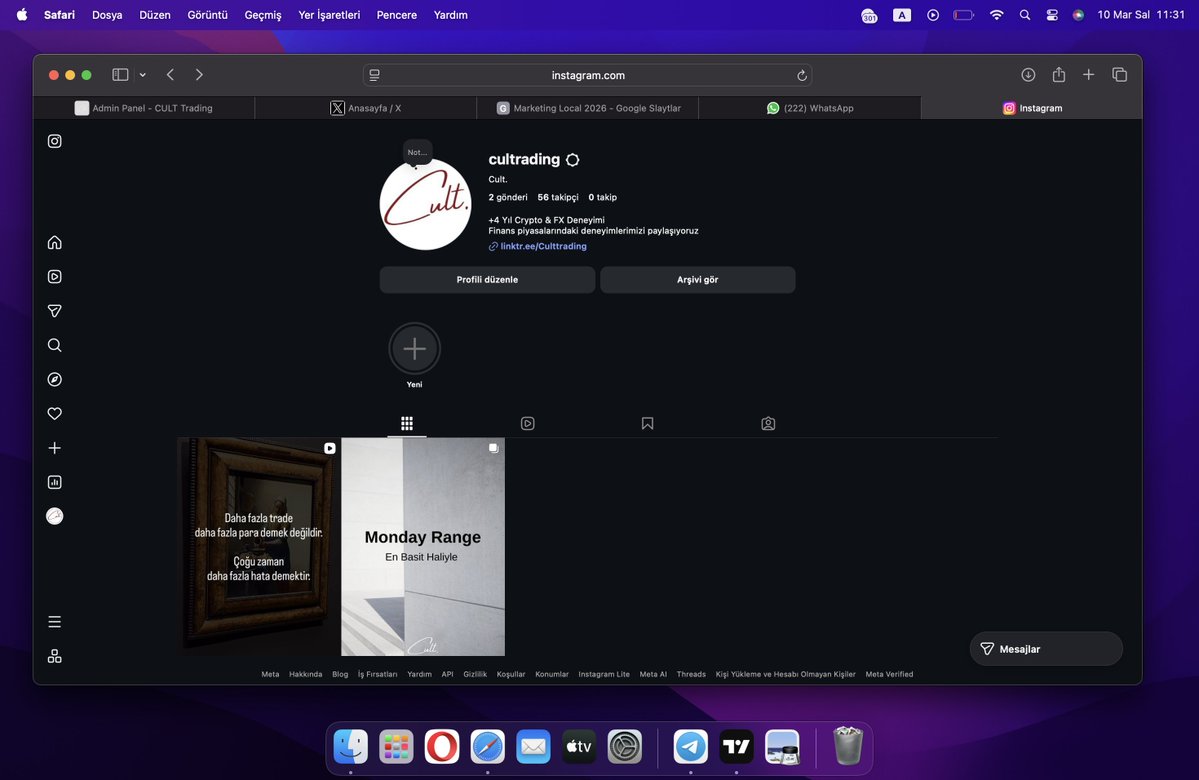Go to Instagram Home via house icon

click(x=54, y=242)
